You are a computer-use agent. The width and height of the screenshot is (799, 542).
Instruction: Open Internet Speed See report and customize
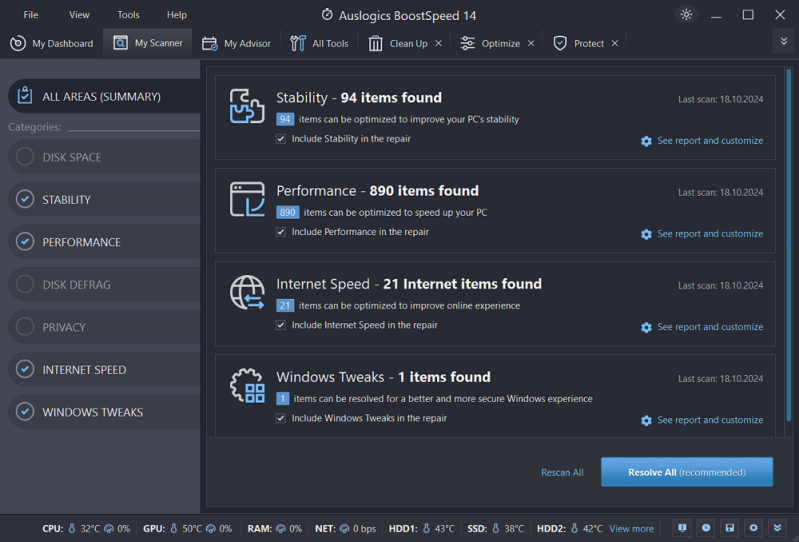pyautogui.click(x=702, y=327)
